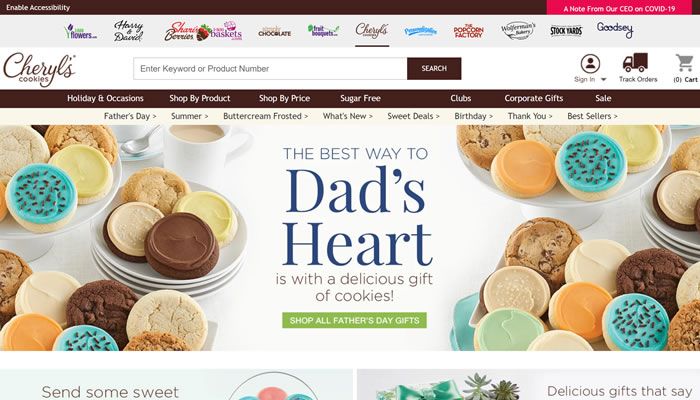Screen dimensions: 700x400
Task: Open the 1-800-Flowers brand logo
Action: [80, 31]
